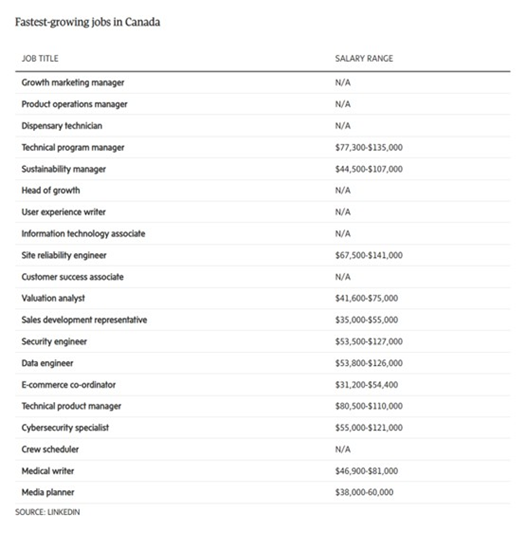Click Information technology associate row
525x533 pixels.
coord(262,234)
